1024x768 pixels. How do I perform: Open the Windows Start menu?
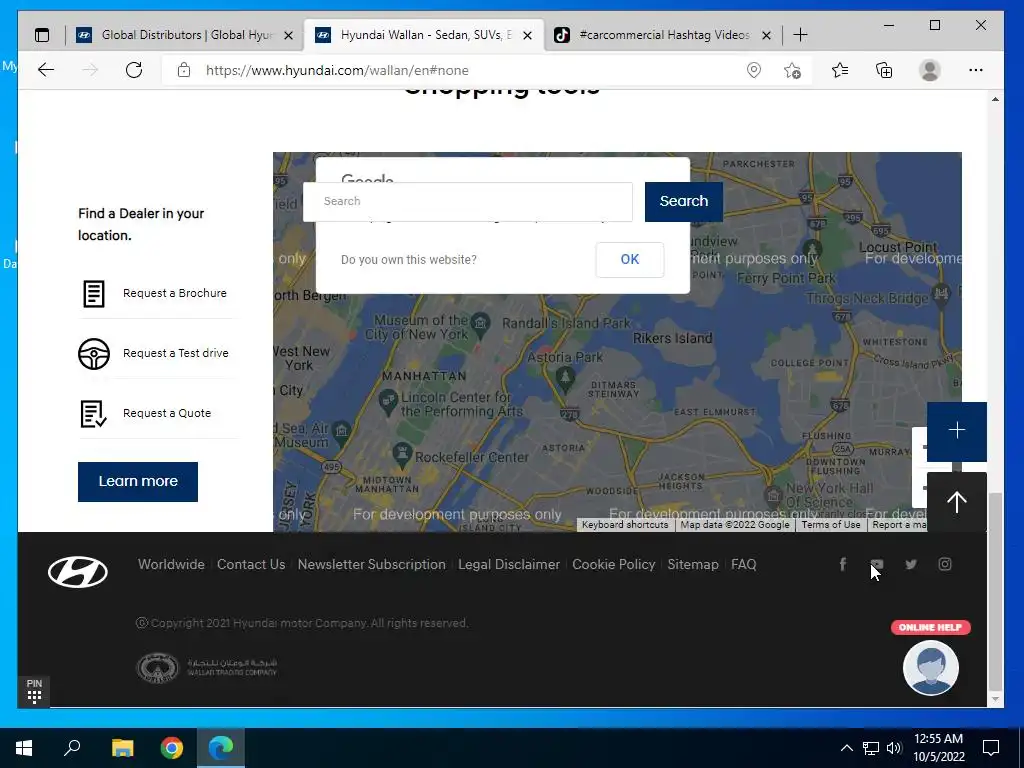coord(24,748)
